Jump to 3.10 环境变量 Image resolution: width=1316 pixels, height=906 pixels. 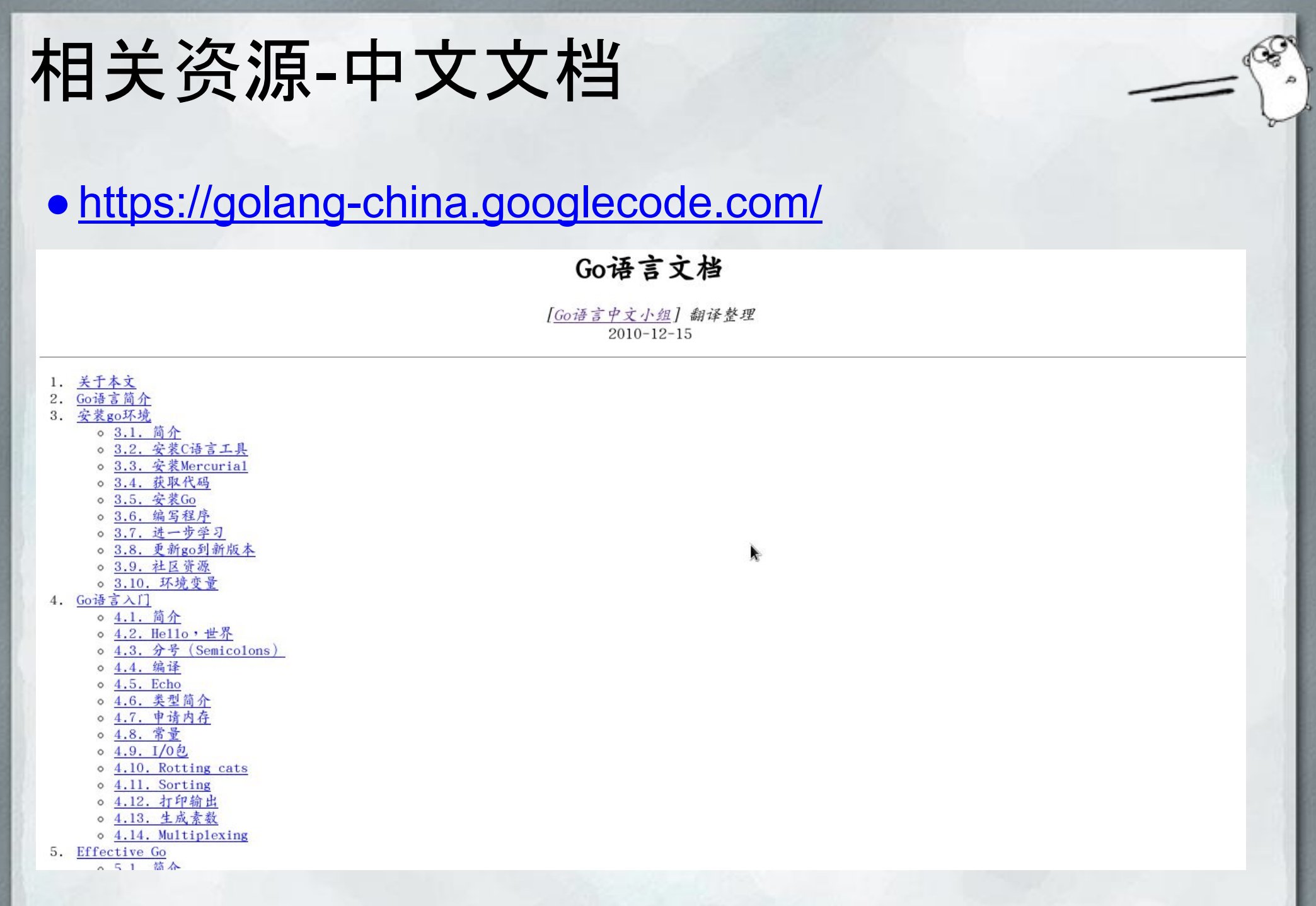(x=165, y=583)
